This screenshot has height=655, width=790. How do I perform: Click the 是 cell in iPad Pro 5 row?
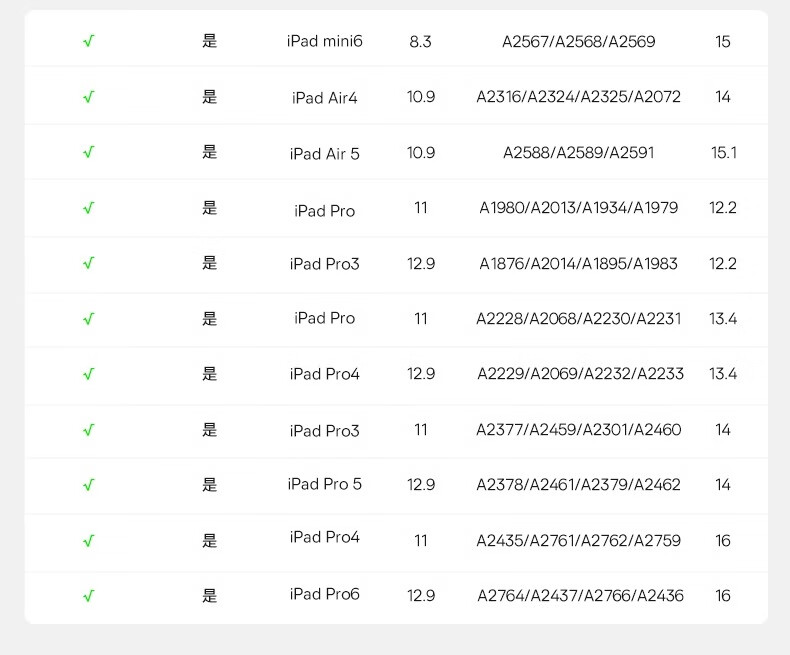click(210, 485)
